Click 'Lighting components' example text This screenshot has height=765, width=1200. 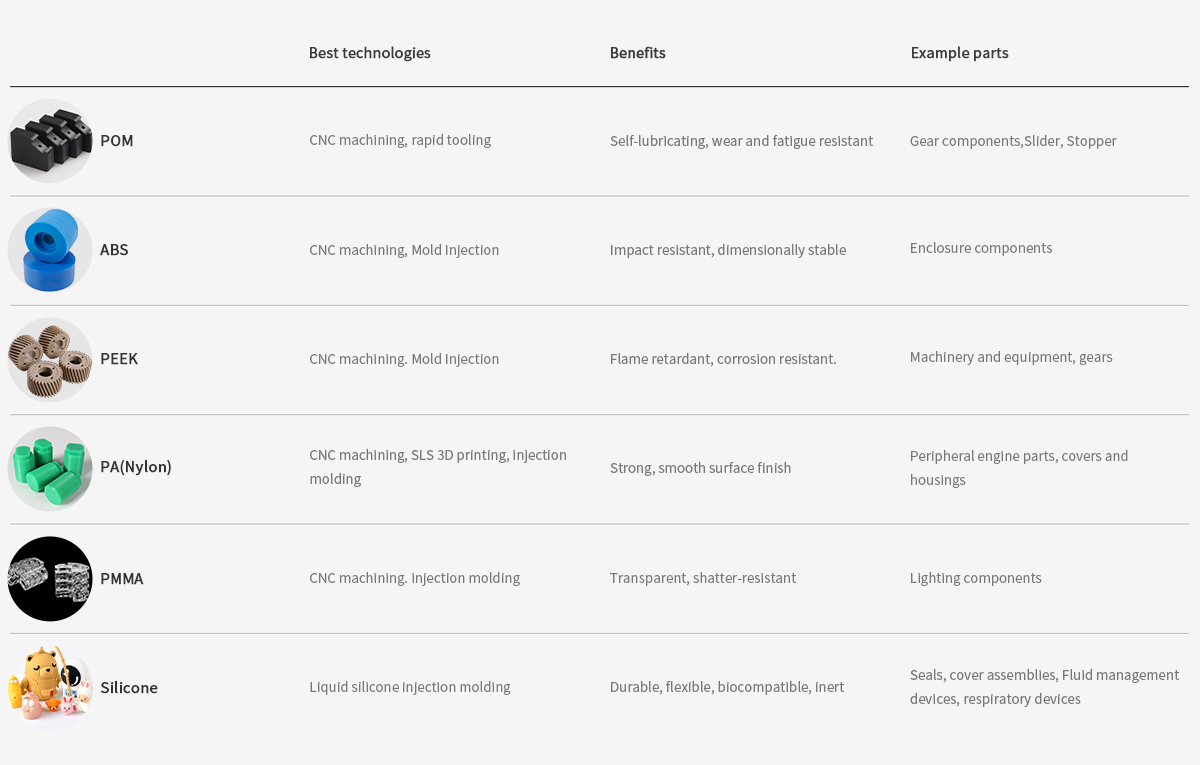pyautogui.click(x=976, y=578)
